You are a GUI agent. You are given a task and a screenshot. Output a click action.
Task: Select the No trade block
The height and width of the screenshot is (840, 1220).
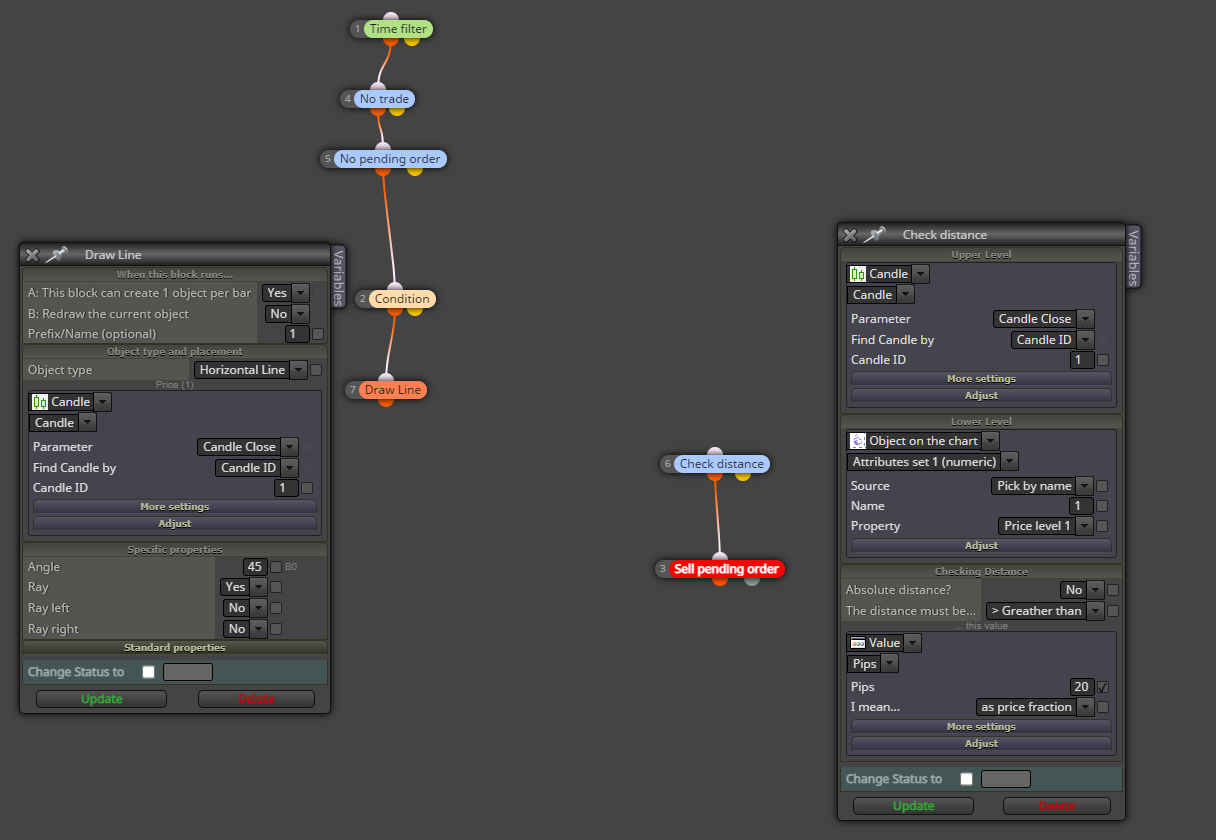(384, 99)
